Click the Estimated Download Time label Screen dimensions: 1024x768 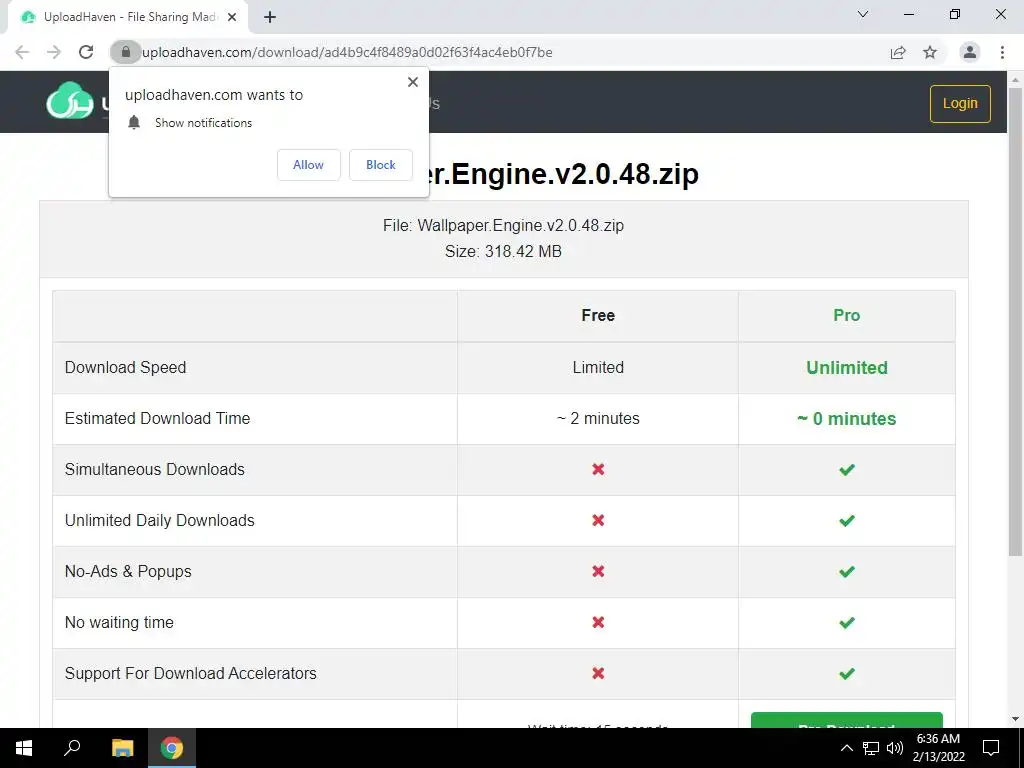157,419
